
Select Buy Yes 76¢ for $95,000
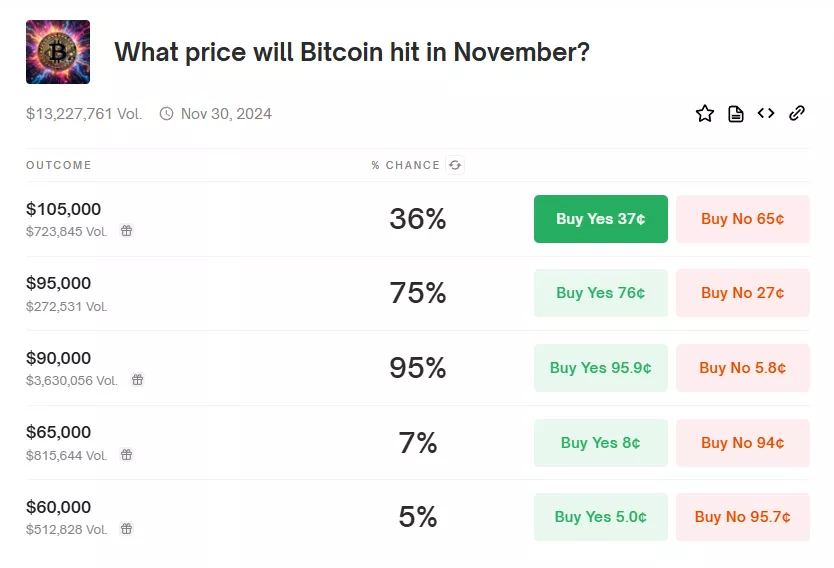click(x=600, y=293)
